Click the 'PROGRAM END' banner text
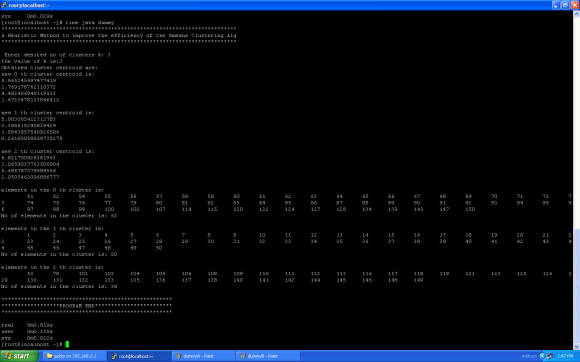Viewport: 580px width, 362px height. [77, 306]
